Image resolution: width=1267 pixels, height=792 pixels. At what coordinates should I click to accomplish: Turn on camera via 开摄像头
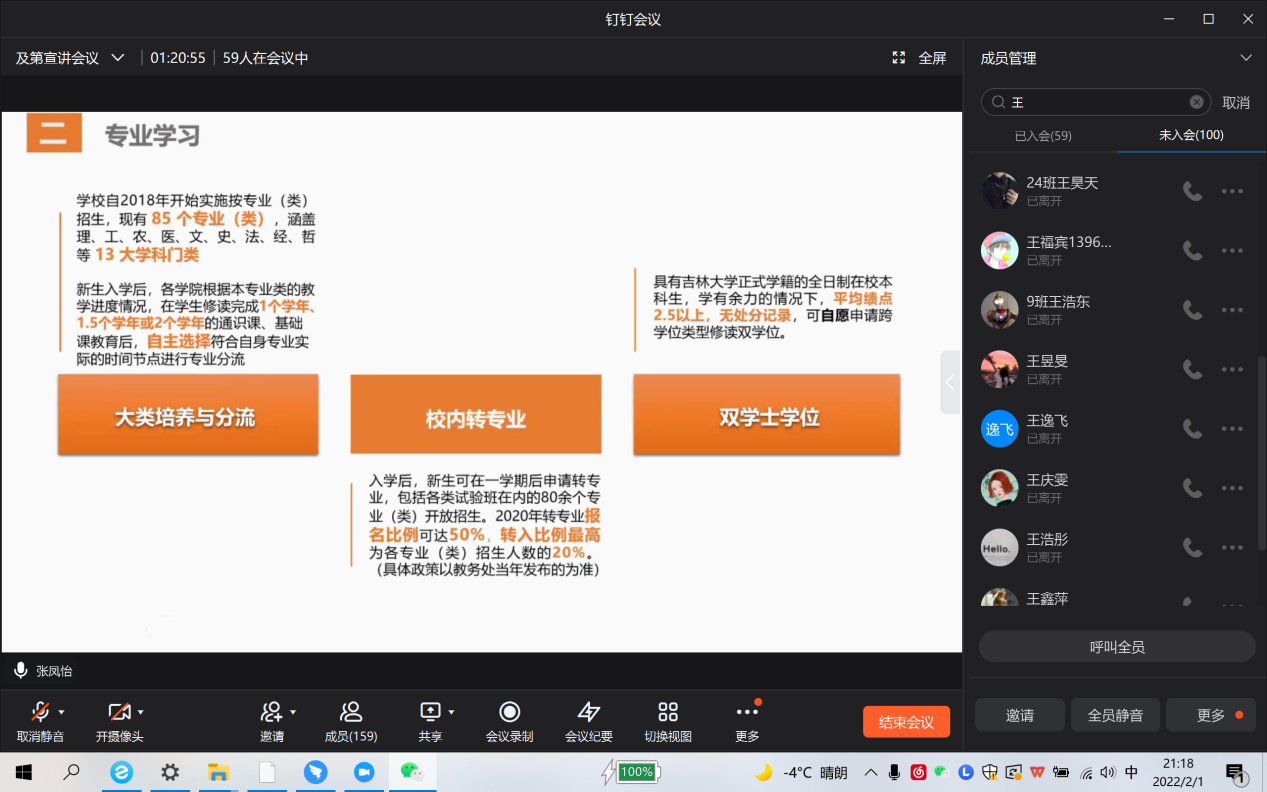click(x=119, y=712)
